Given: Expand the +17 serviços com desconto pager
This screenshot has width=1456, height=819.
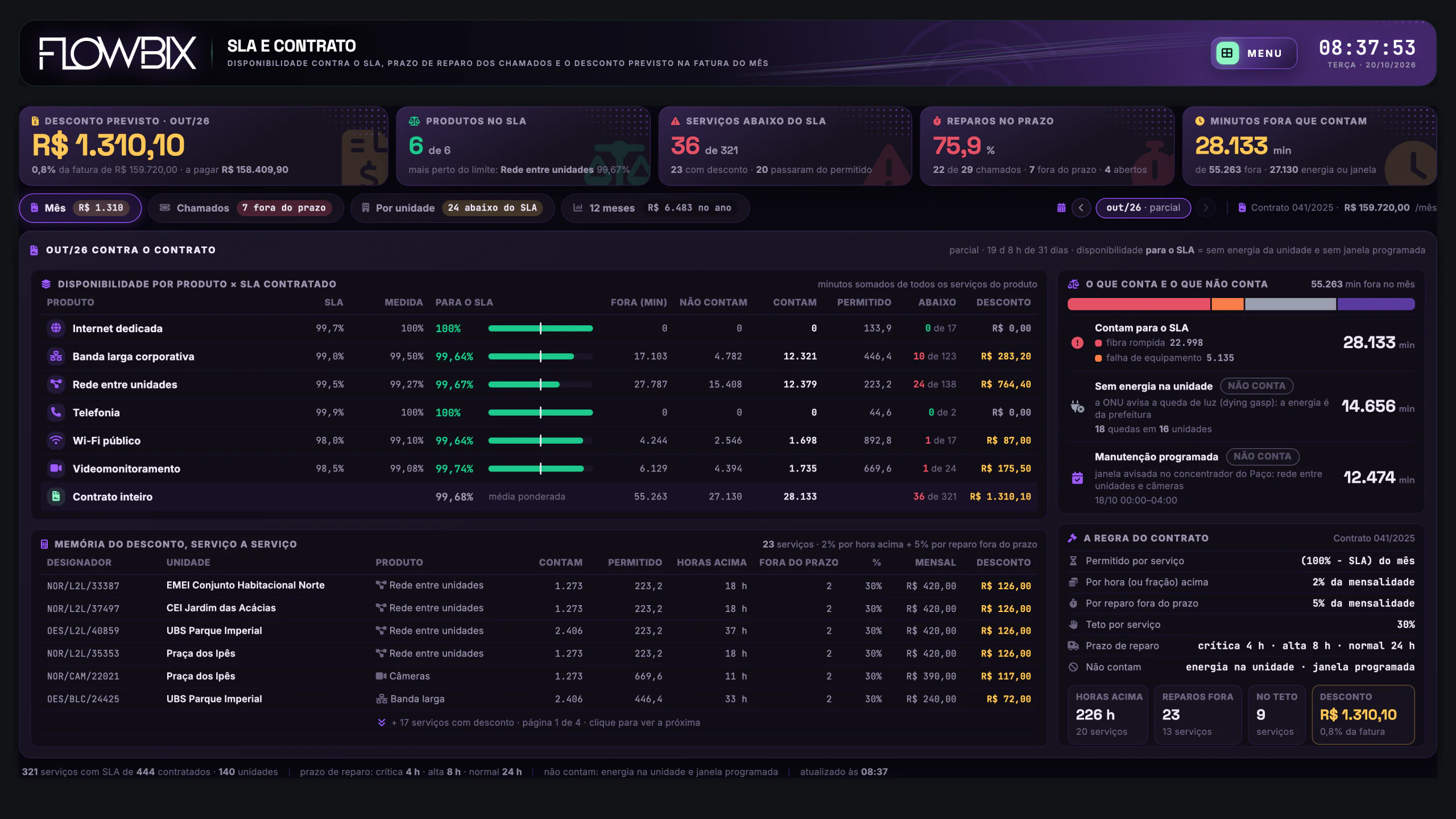Looking at the screenshot, I should click(x=539, y=722).
